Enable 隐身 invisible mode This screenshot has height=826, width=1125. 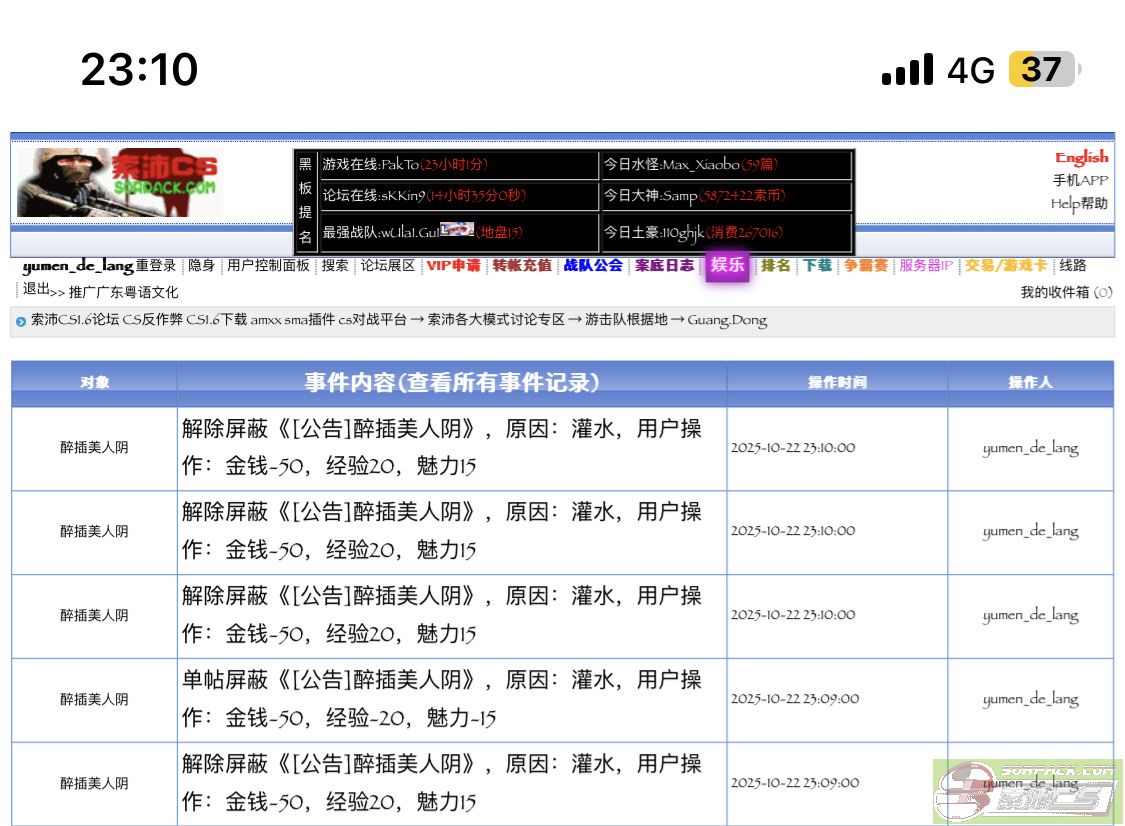point(203,266)
